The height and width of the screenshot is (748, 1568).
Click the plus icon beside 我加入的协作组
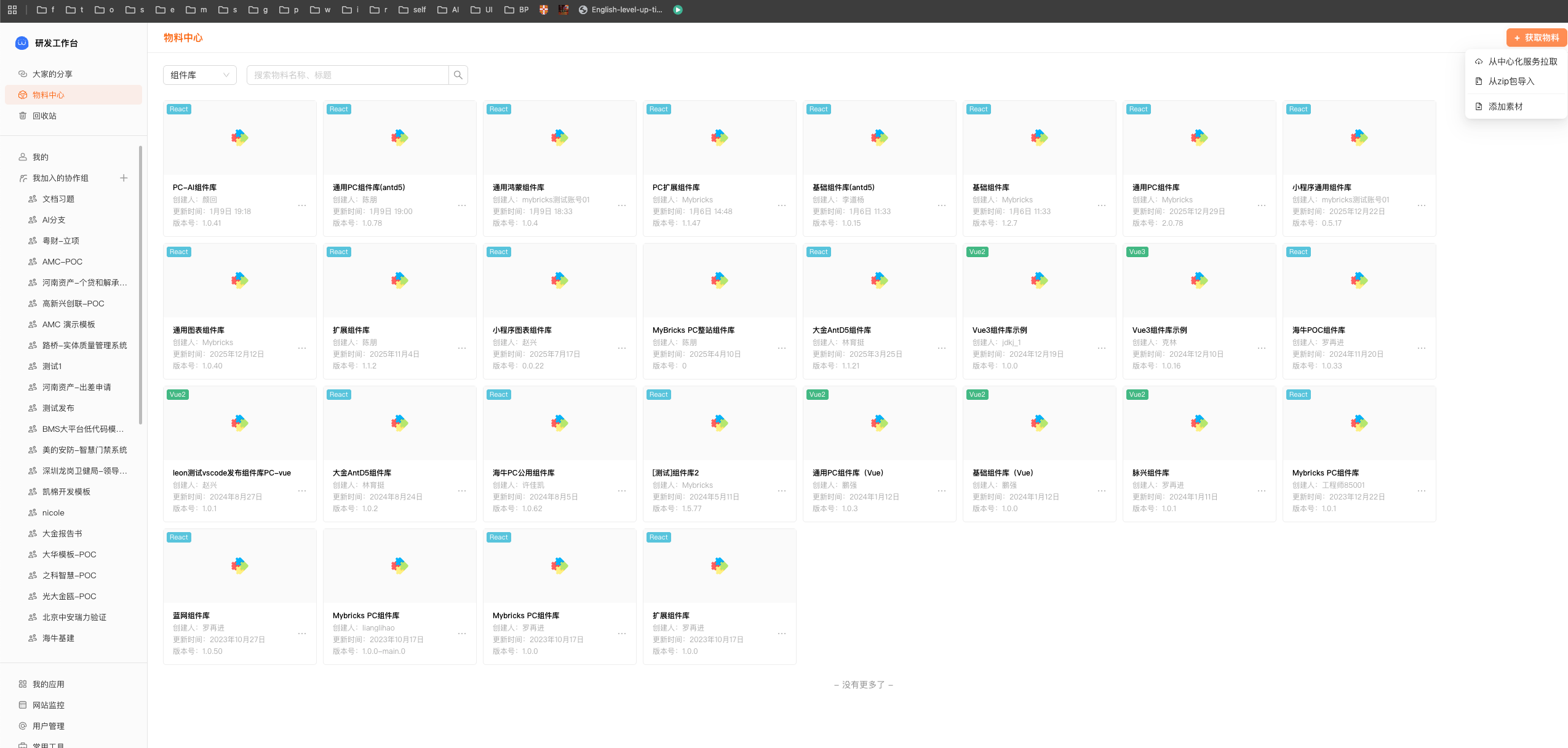(124, 178)
